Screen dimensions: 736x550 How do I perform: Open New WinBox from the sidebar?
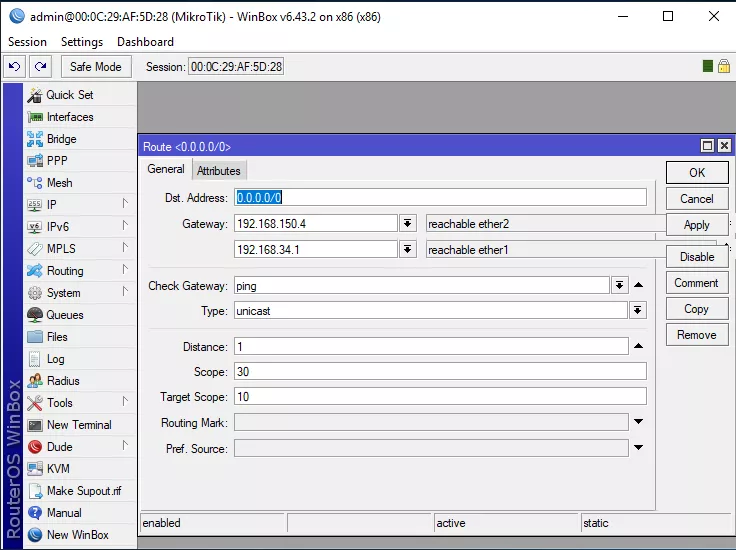tap(80, 535)
